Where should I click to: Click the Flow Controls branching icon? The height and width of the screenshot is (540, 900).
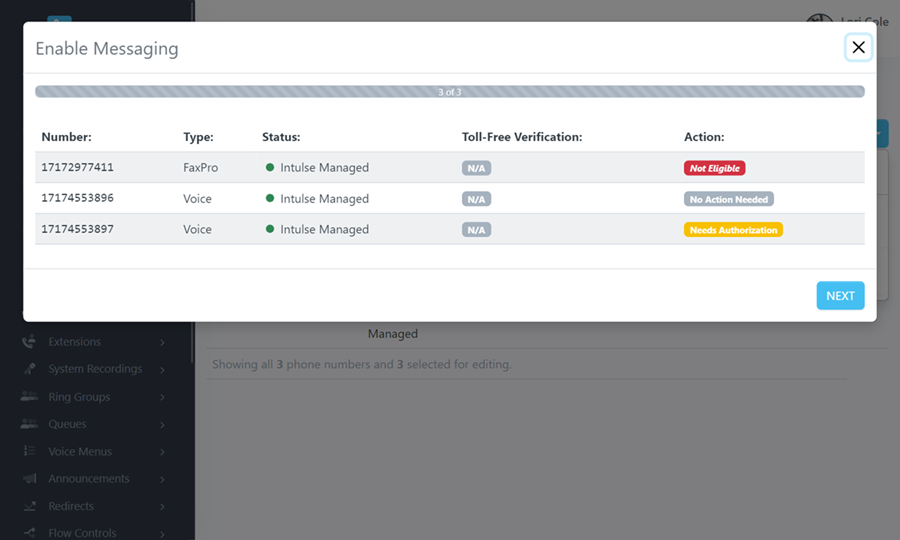pyautogui.click(x=29, y=533)
